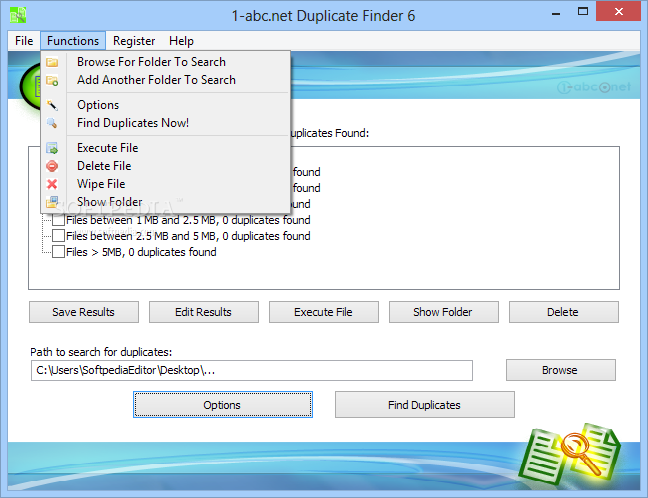Click the Execute File icon in menu
The image size is (648, 498).
(52, 148)
